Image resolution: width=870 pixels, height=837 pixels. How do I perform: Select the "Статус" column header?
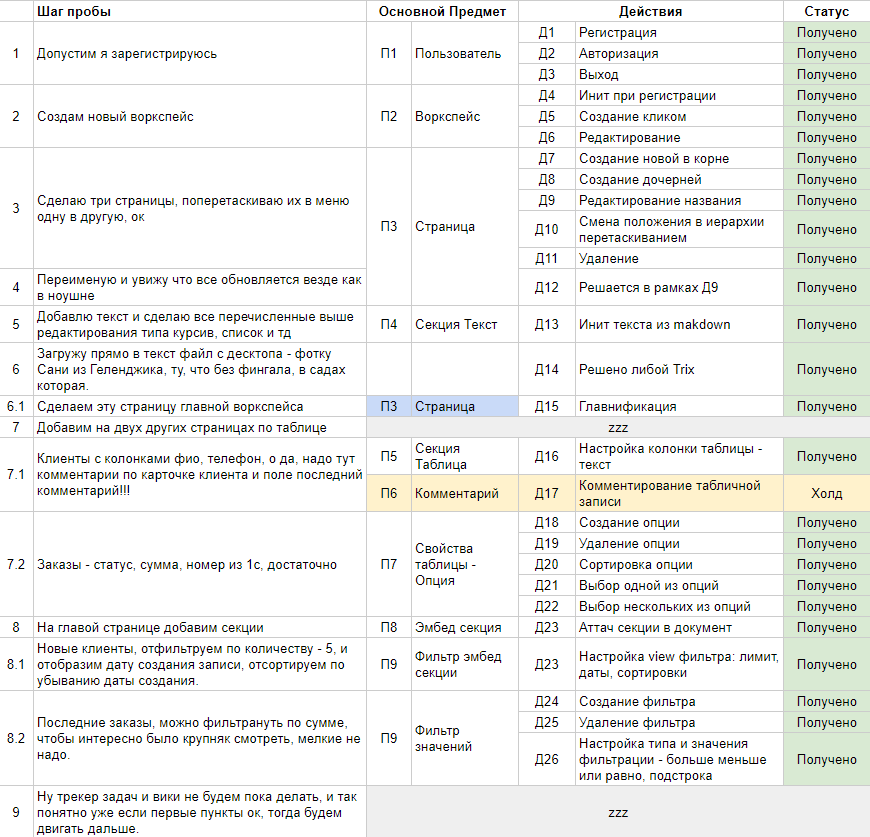826,12
